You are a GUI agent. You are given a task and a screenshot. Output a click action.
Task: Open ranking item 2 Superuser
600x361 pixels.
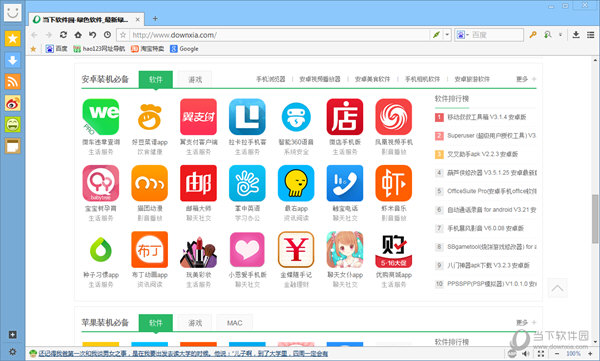[486, 136]
